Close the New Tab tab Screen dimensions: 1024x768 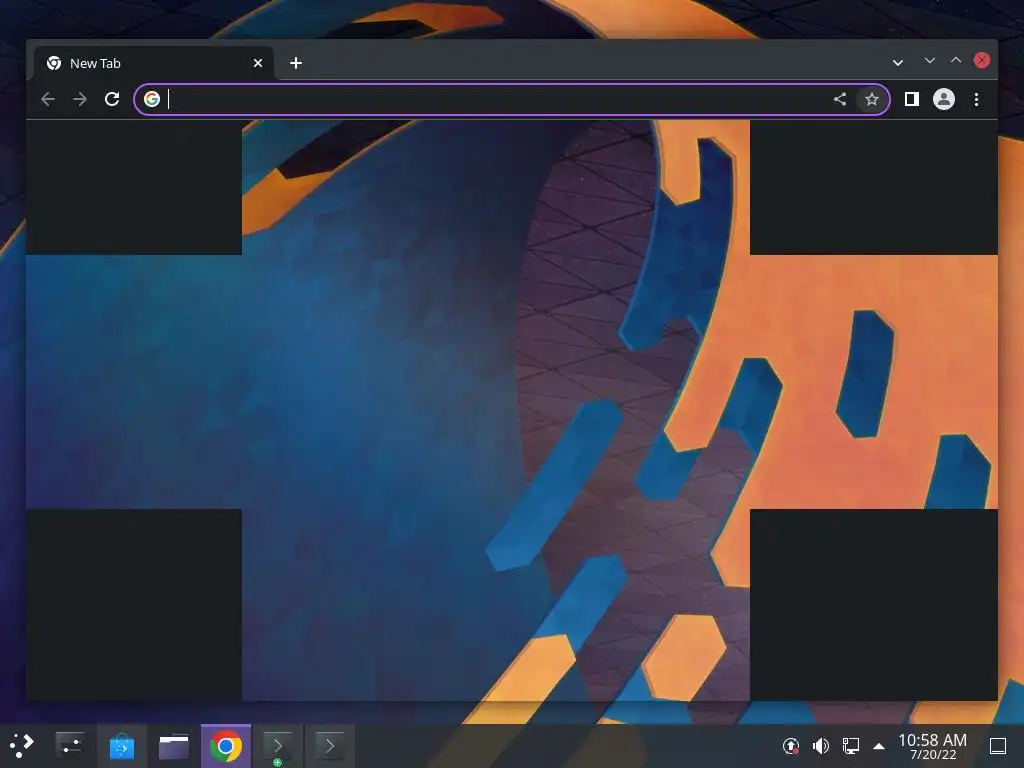click(x=258, y=63)
